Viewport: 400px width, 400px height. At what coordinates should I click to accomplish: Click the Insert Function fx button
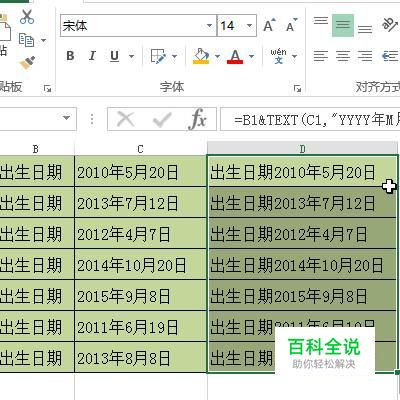pyautogui.click(x=198, y=119)
